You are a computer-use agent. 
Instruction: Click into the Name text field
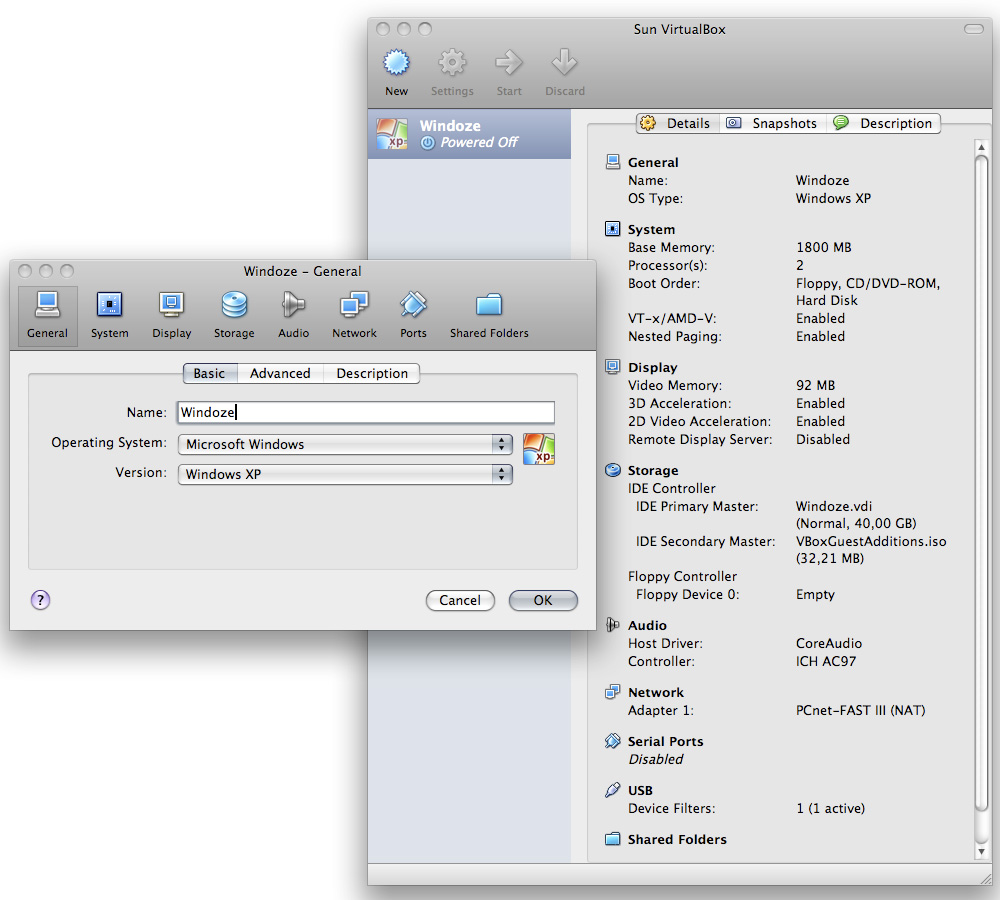point(366,412)
